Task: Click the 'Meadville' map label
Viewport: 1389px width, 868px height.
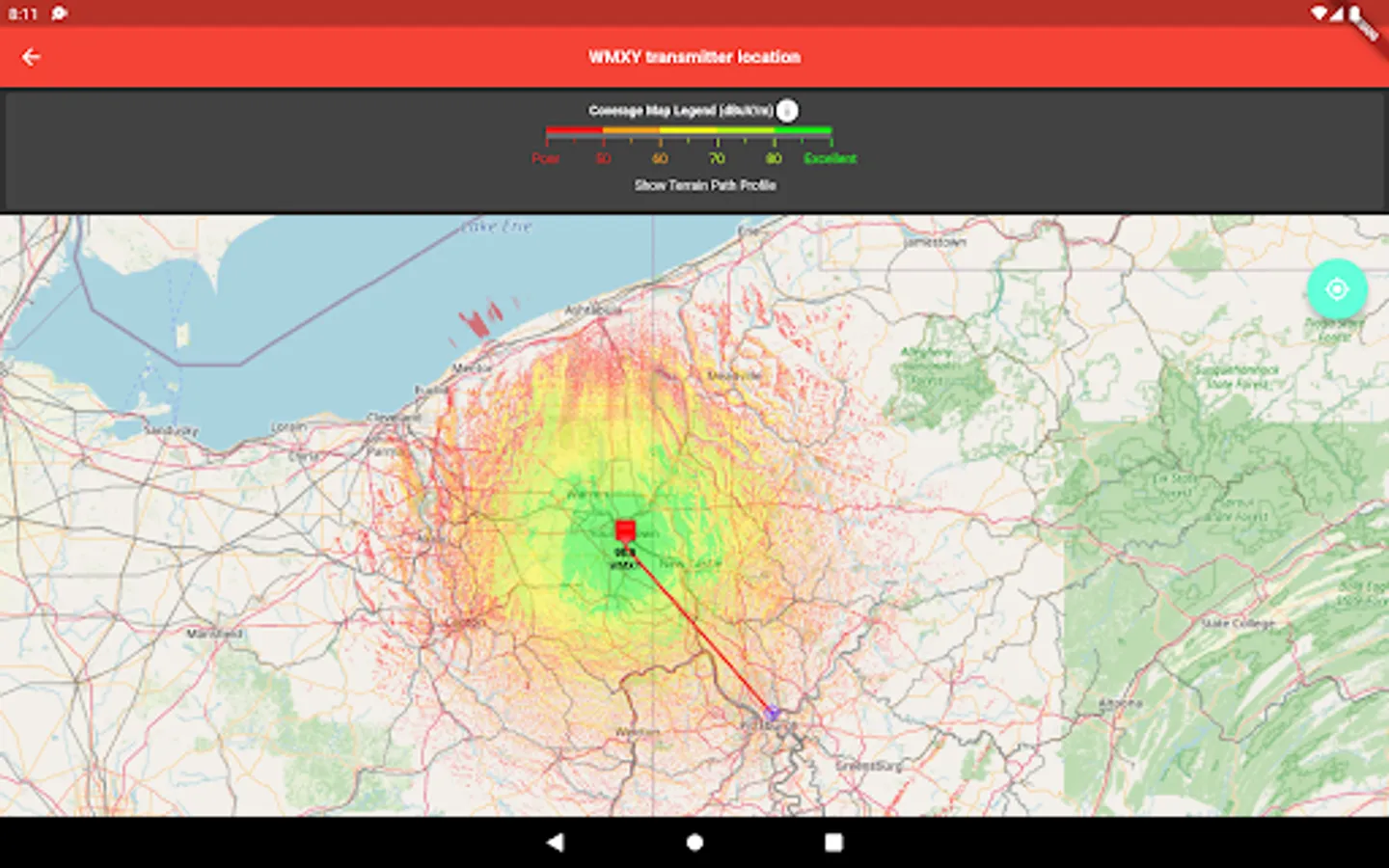Action: point(735,375)
